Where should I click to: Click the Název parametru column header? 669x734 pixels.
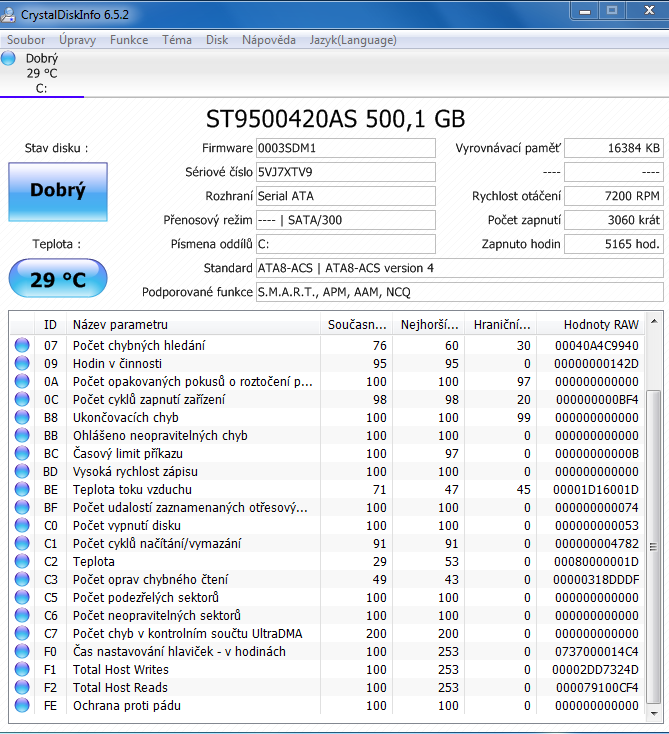(x=193, y=324)
